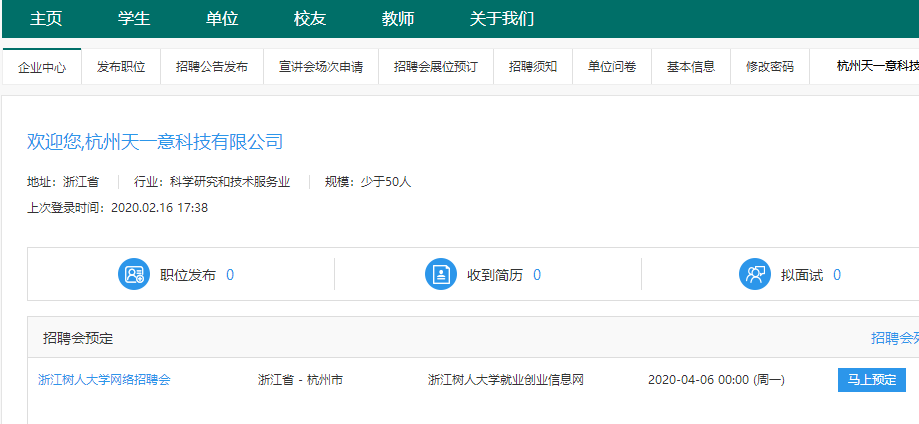Screen dimensions: 919x424
Task: Switch to the 基本信息 tab
Action: [x=691, y=67]
